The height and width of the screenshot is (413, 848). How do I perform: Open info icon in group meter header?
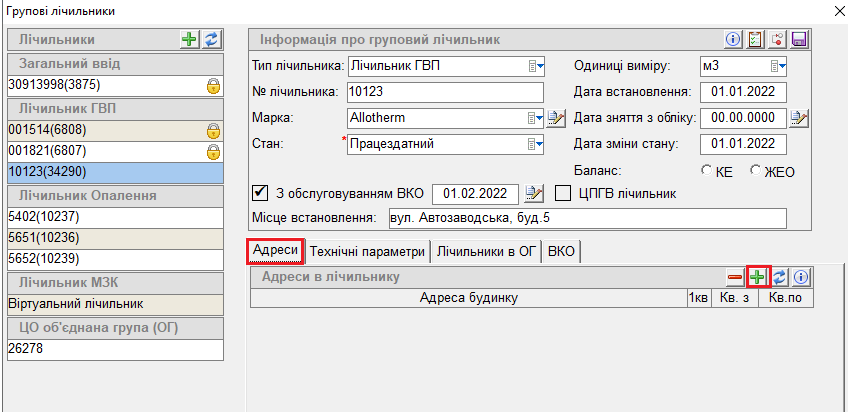(x=733, y=39)
